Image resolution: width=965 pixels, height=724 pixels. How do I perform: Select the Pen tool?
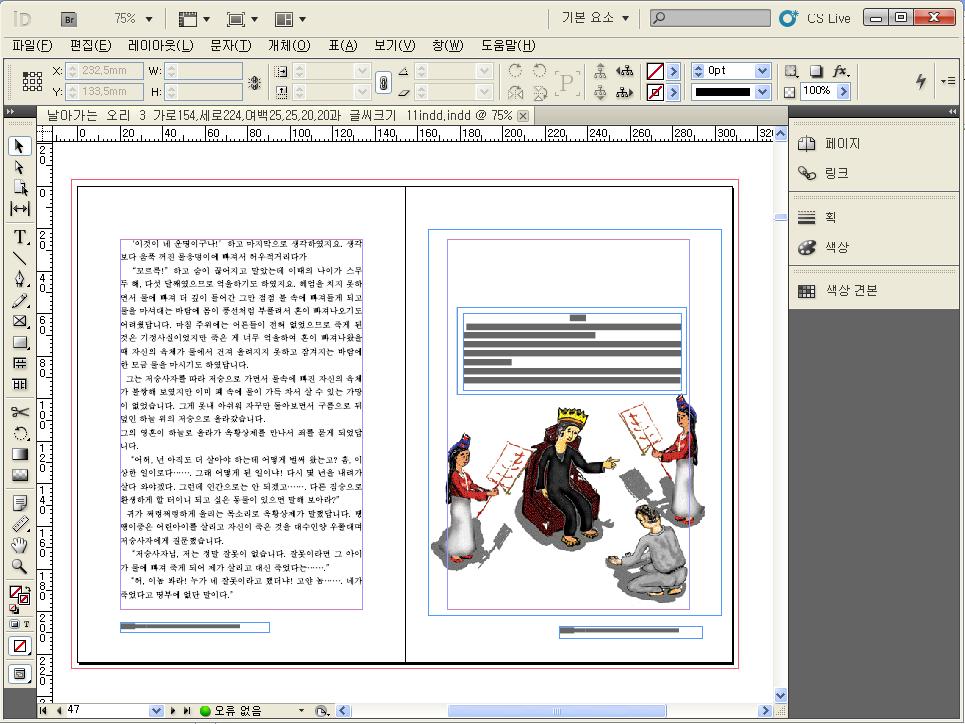19,278
